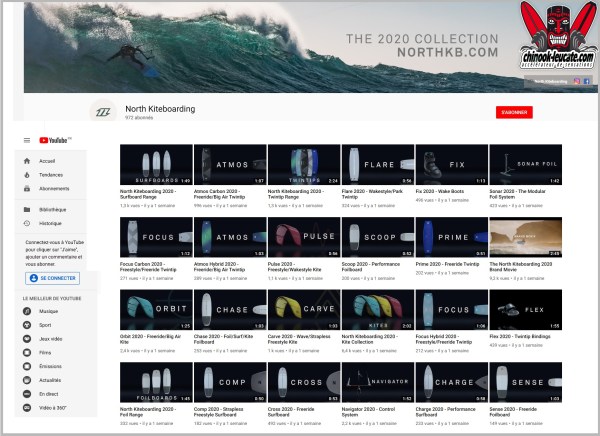Open Sense foilboard video thumbnail
Screen dimensions: 600x436
coord(525,382)
